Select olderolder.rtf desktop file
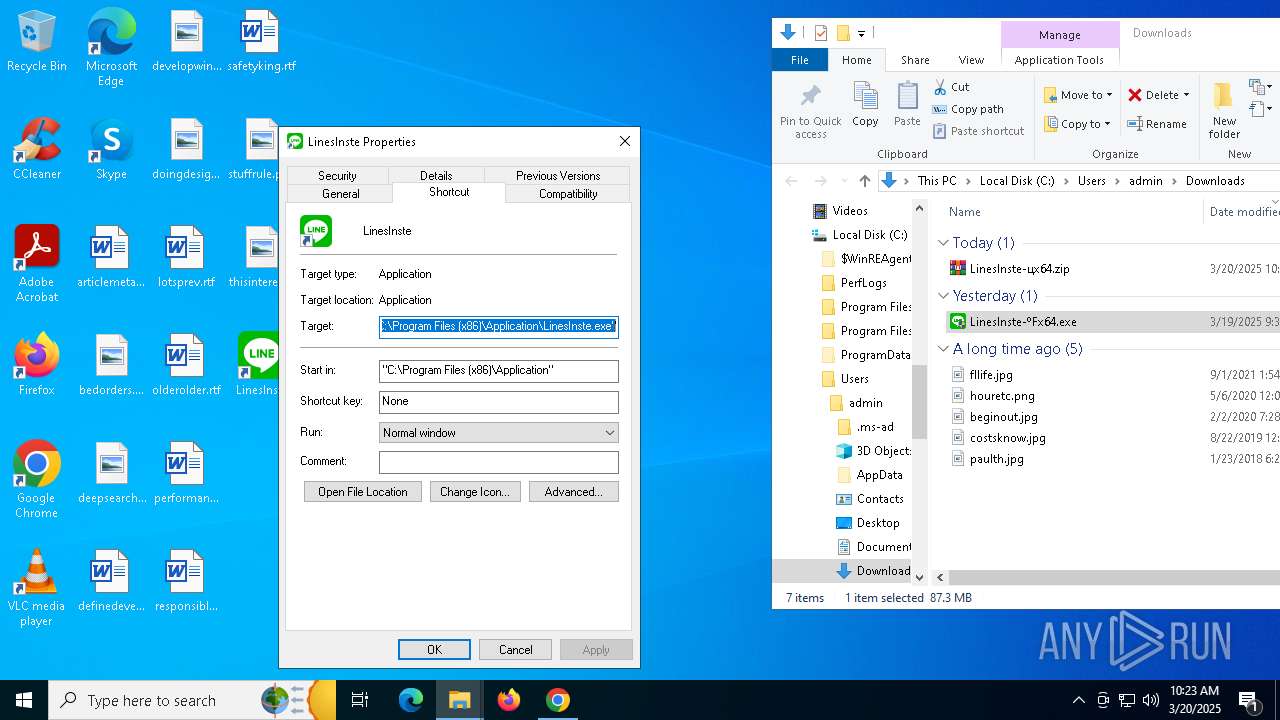This screenshot has height=720, width=1280. click(186, 365)
